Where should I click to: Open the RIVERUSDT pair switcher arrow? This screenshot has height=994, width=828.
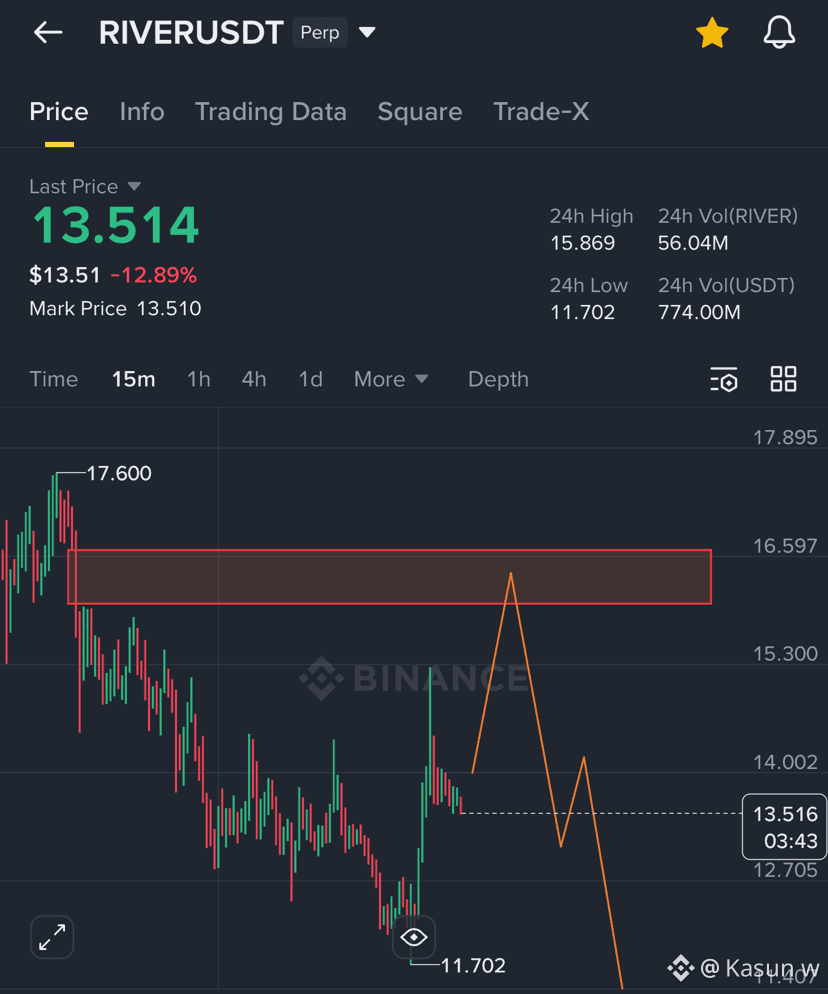pyautogui.click(x=367, y=32)
